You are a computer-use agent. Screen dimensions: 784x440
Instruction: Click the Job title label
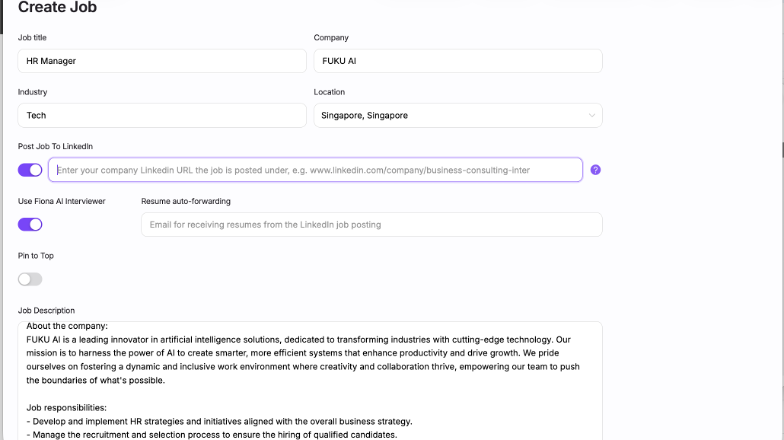pos(32,38)
